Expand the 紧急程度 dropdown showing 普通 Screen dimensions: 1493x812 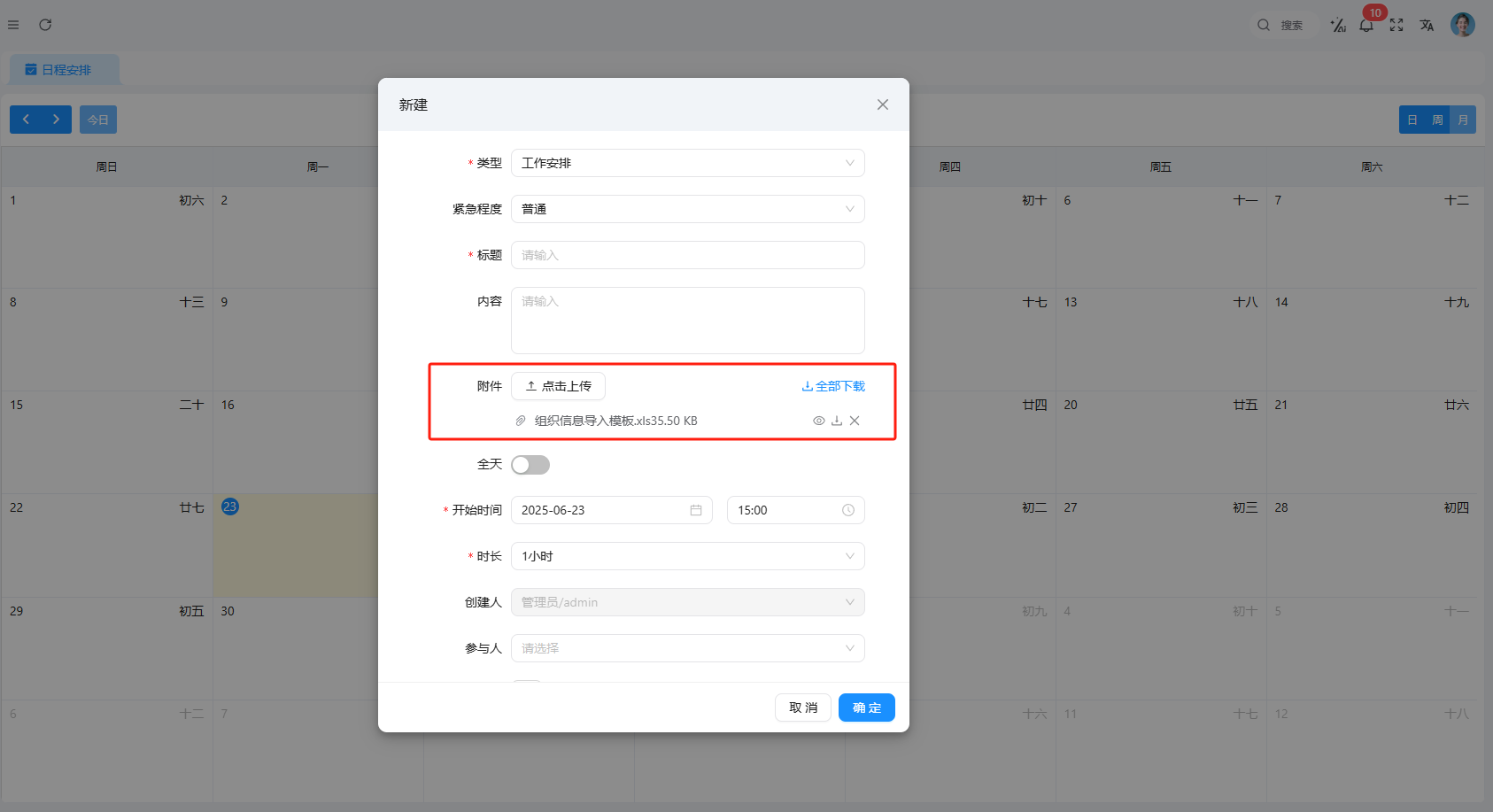688,209
